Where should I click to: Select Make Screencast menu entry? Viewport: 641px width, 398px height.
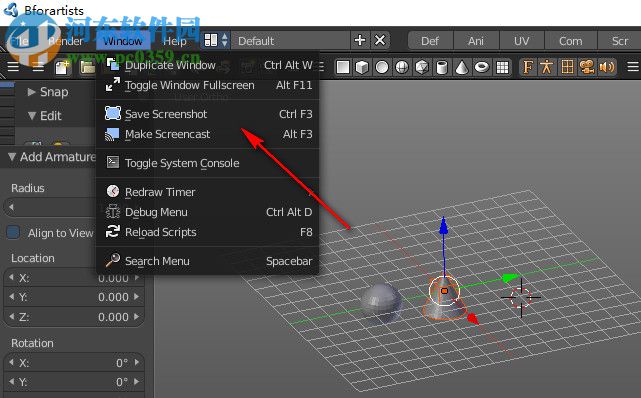click(208, 134)
